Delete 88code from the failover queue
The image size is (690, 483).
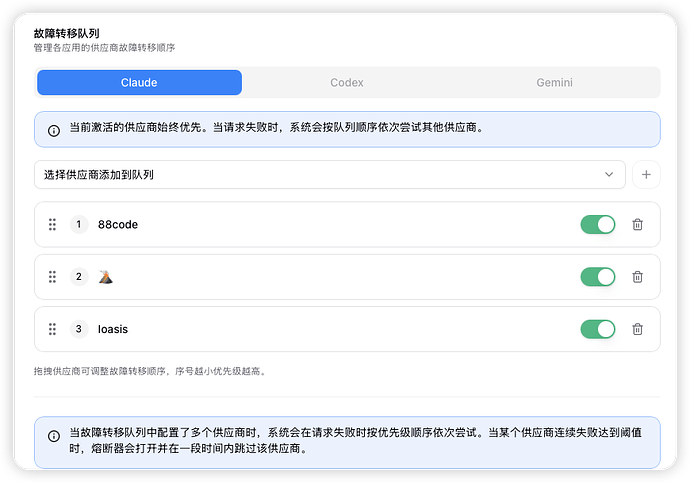[637, 224]
